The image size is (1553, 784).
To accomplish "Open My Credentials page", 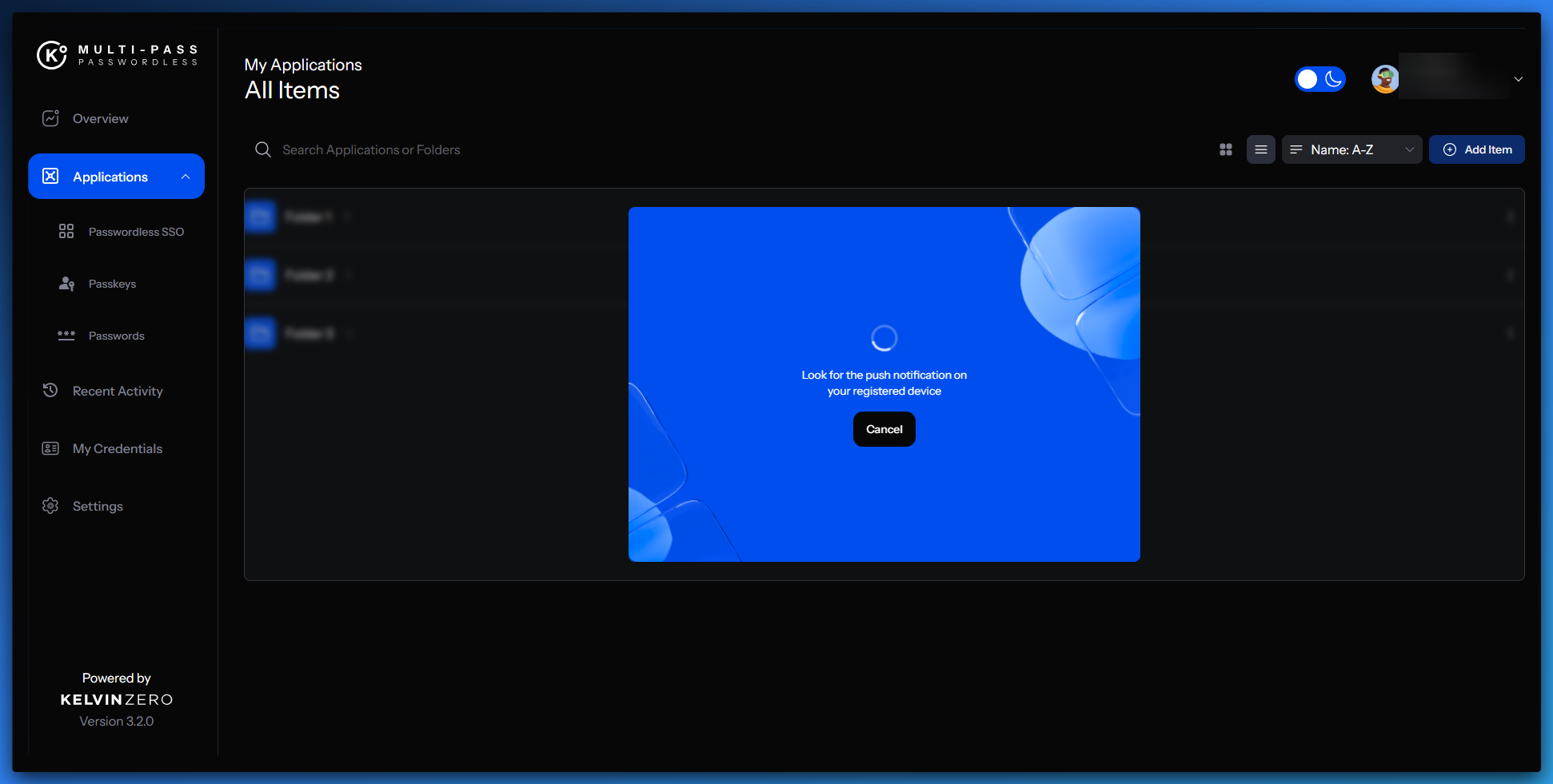I will (118, 448).
